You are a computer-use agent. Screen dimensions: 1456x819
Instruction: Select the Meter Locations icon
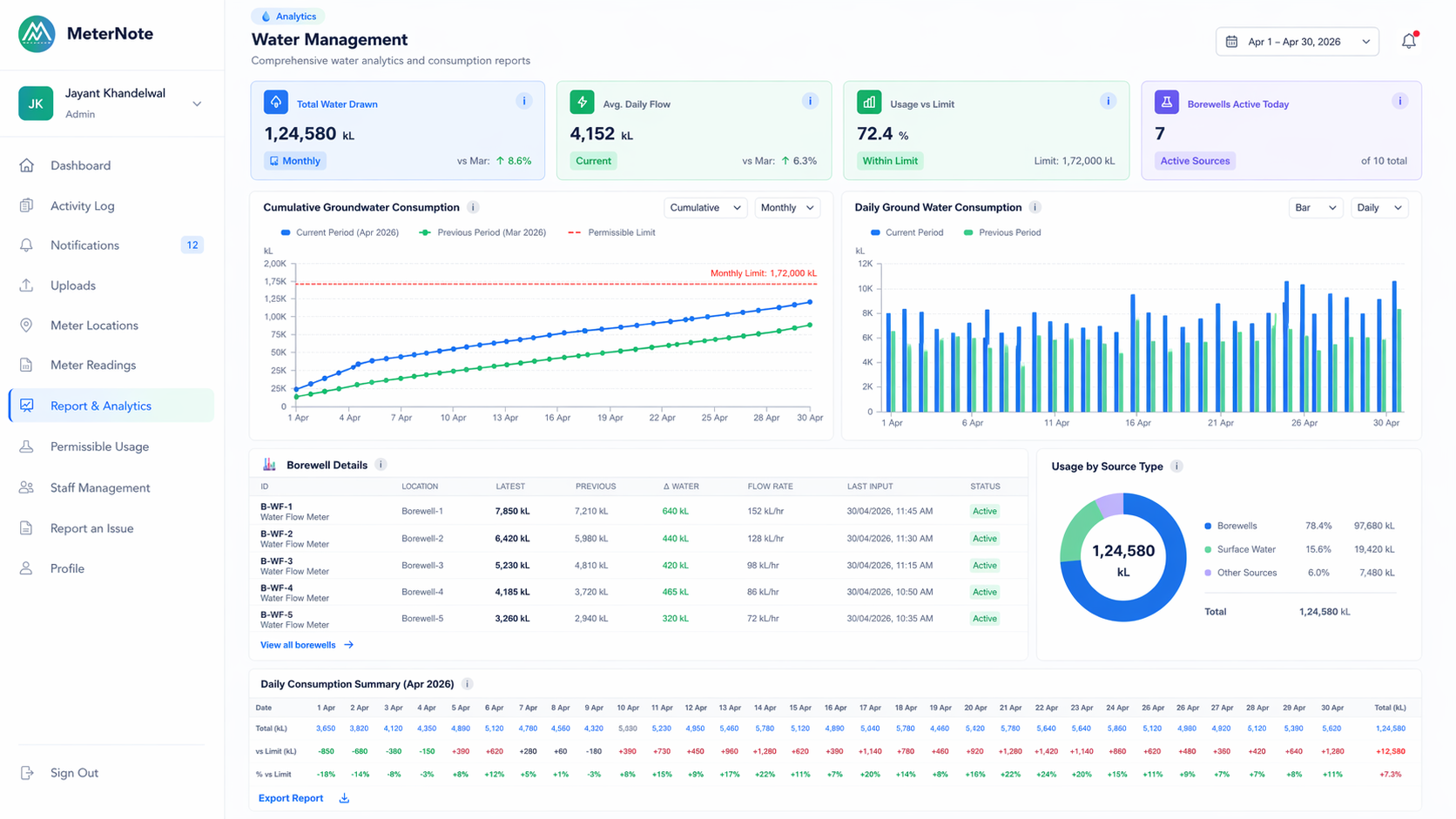[x=29, y=325]
